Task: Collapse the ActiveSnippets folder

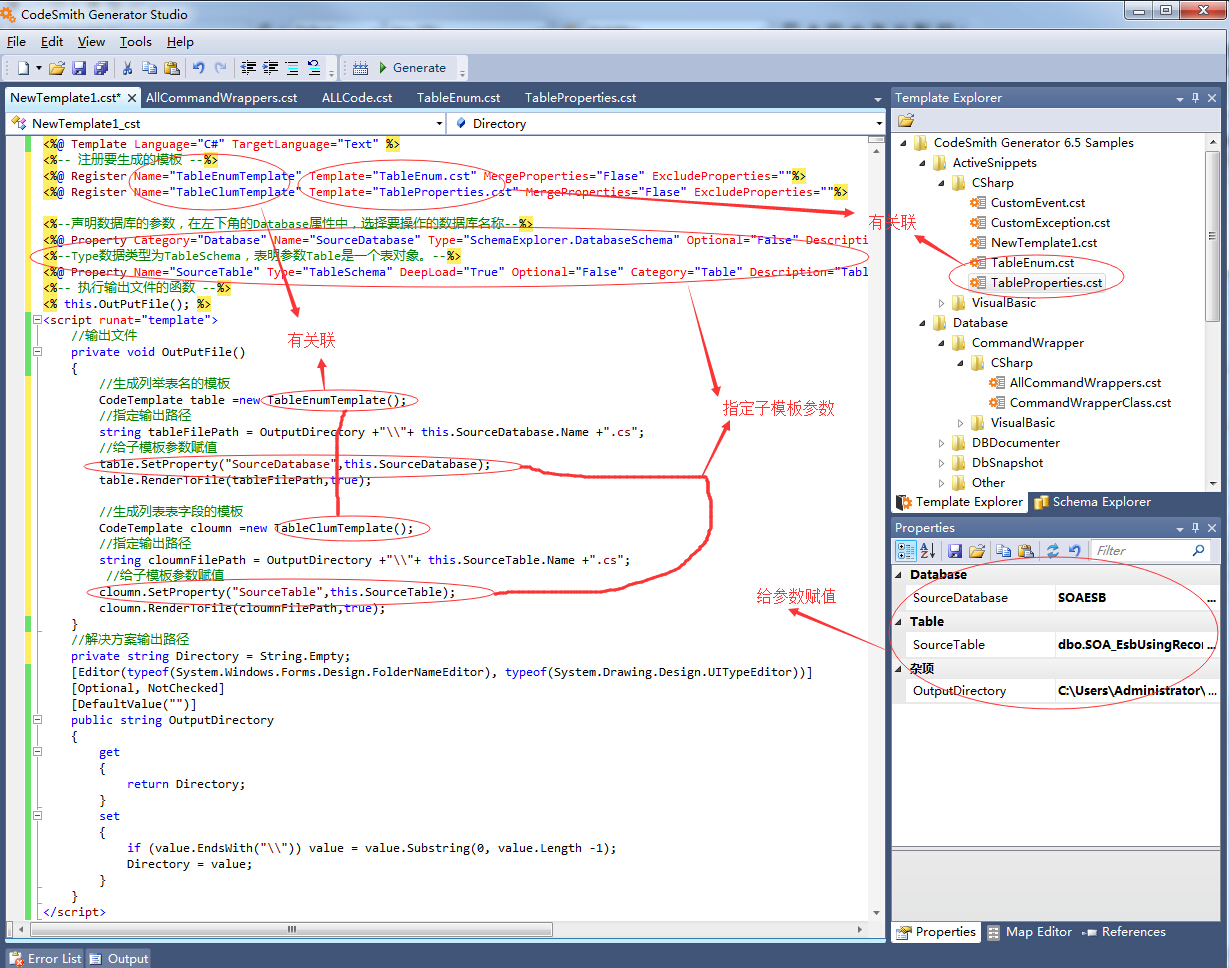Action: 923,162
